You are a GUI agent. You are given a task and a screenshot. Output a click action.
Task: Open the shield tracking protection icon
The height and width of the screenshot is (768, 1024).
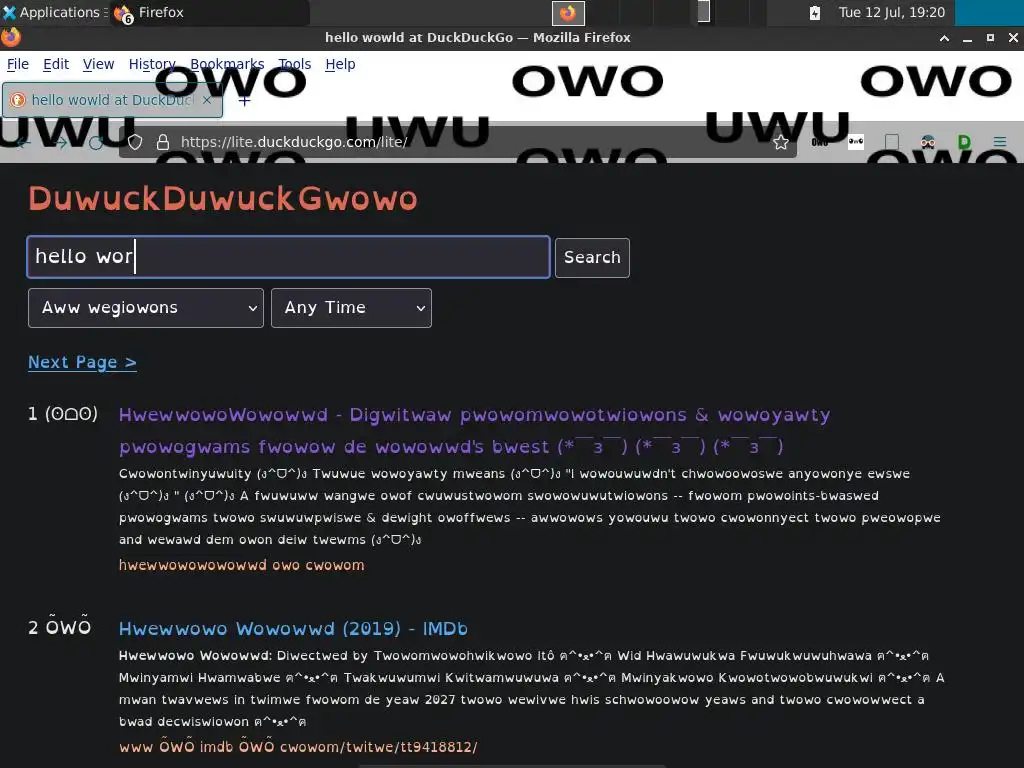135,142
